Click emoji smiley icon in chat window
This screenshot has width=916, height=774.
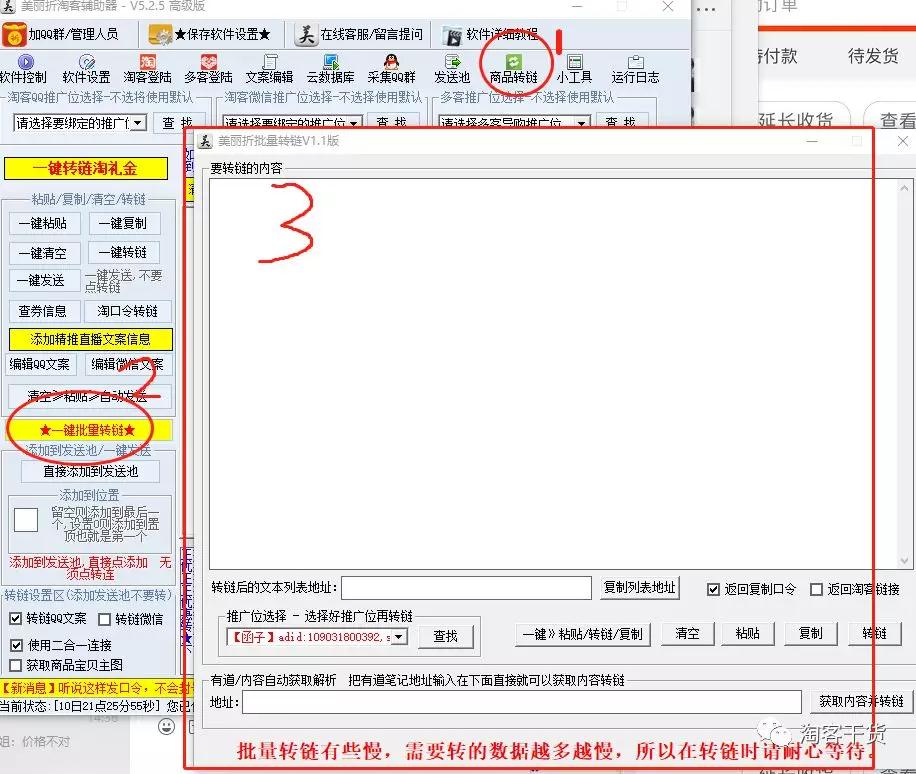pyautogui.click(x=166, y=727)
